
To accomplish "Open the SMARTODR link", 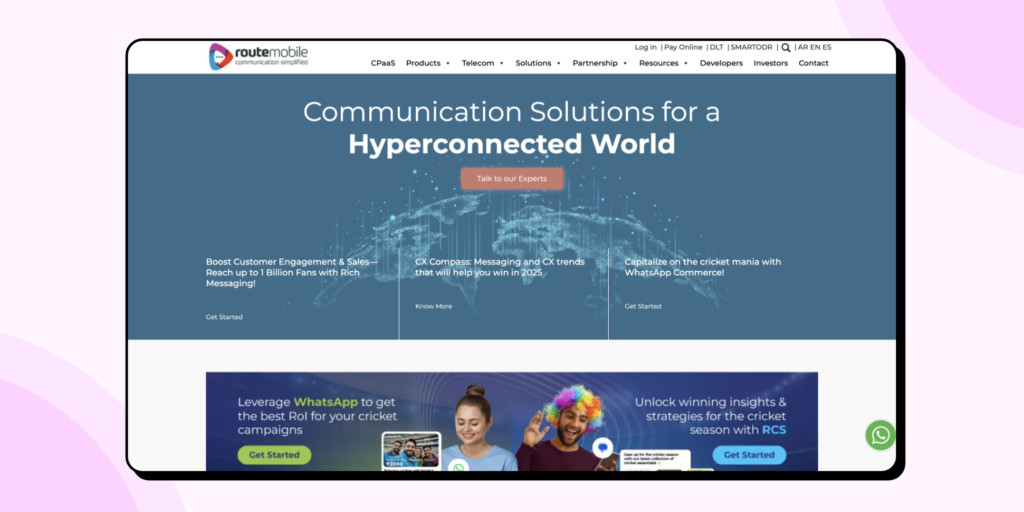I will coord(752,48).
